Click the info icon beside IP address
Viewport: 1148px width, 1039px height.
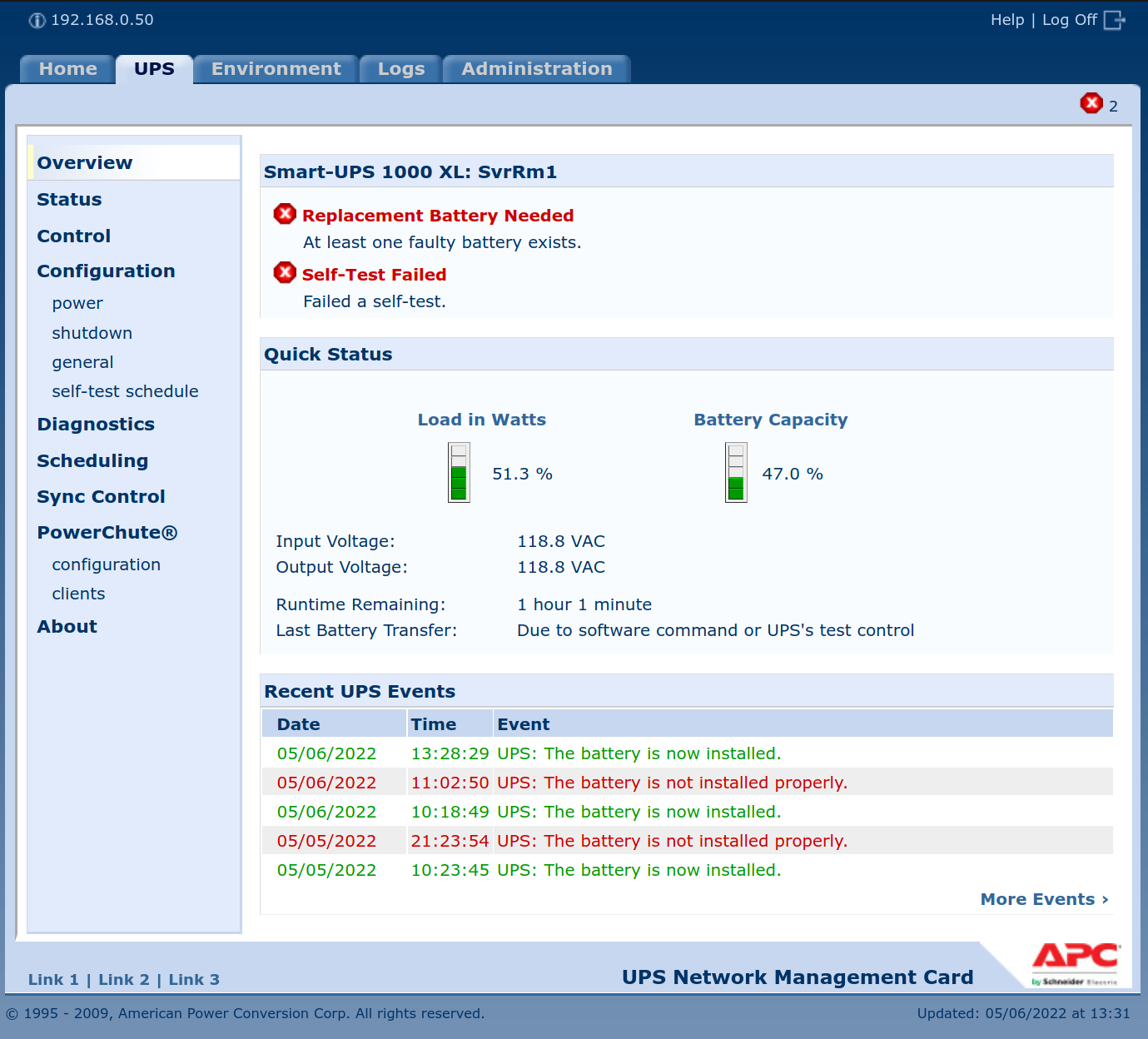pos(37,21)
